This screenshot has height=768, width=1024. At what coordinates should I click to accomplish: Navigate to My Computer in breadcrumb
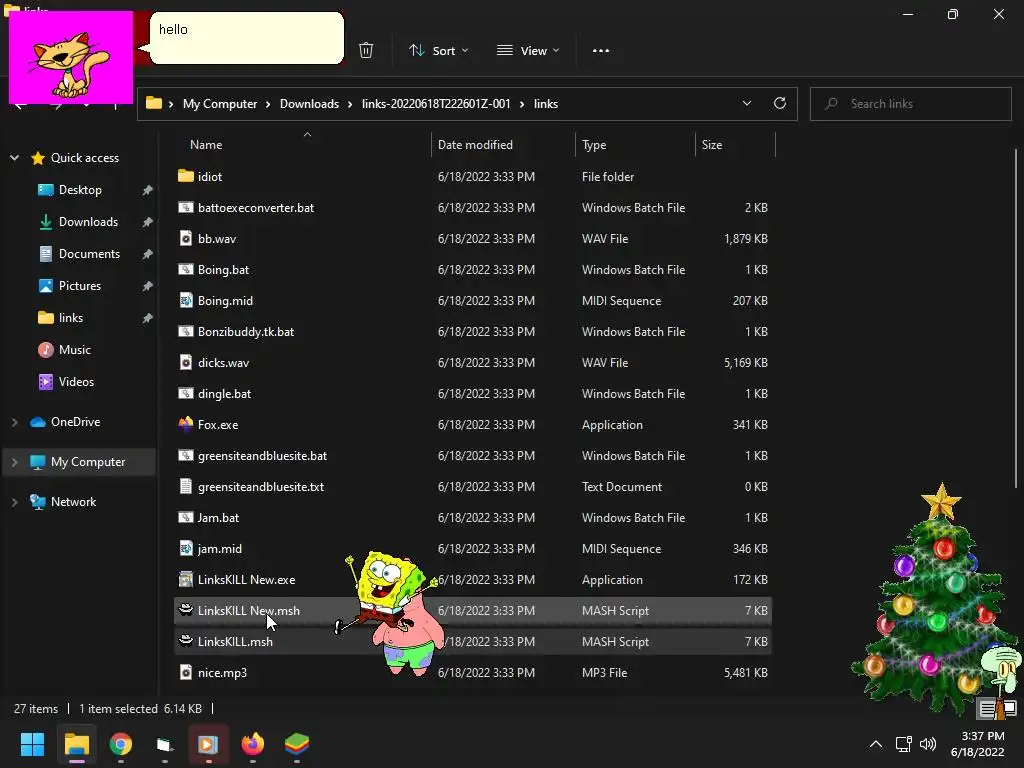point(219,104)
